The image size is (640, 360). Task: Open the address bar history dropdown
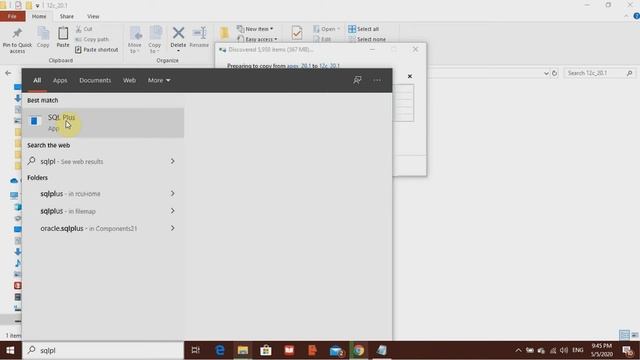(x=546, y=73)
